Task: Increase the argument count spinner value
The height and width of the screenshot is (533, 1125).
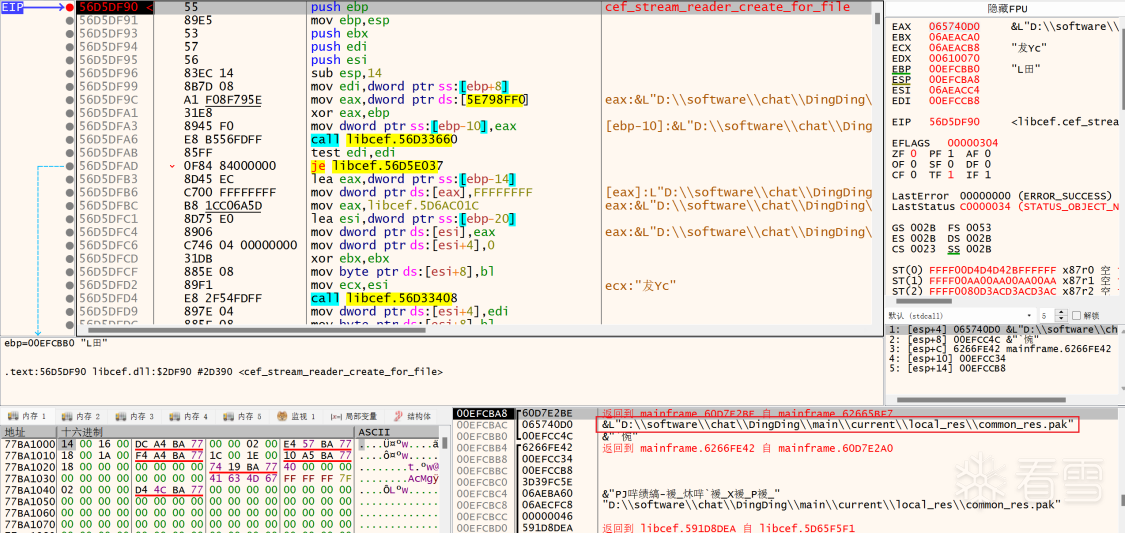Action: 1063,313
